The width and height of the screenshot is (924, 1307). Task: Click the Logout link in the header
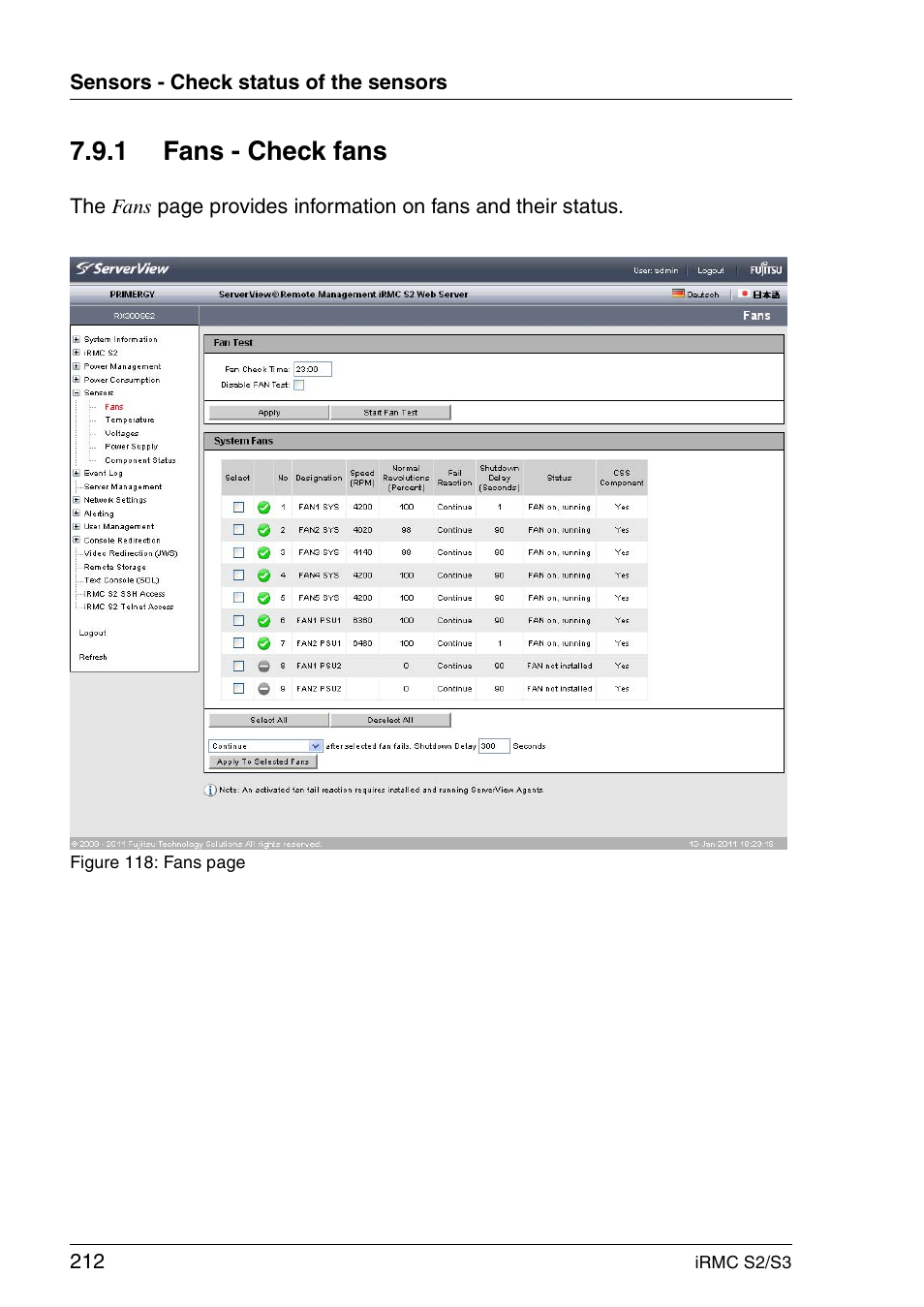(x=711, y=270)
